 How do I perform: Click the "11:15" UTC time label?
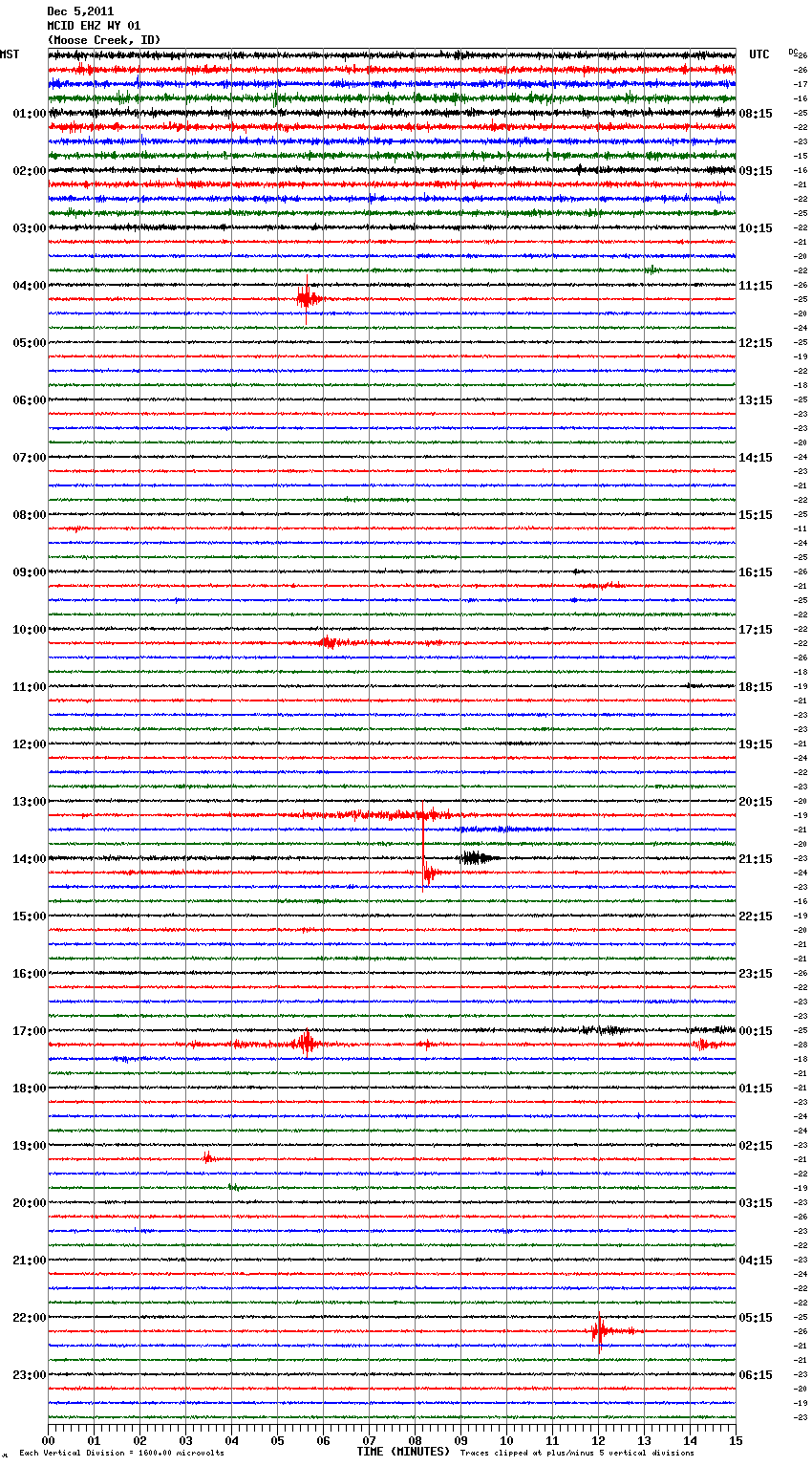pos(756,286)
